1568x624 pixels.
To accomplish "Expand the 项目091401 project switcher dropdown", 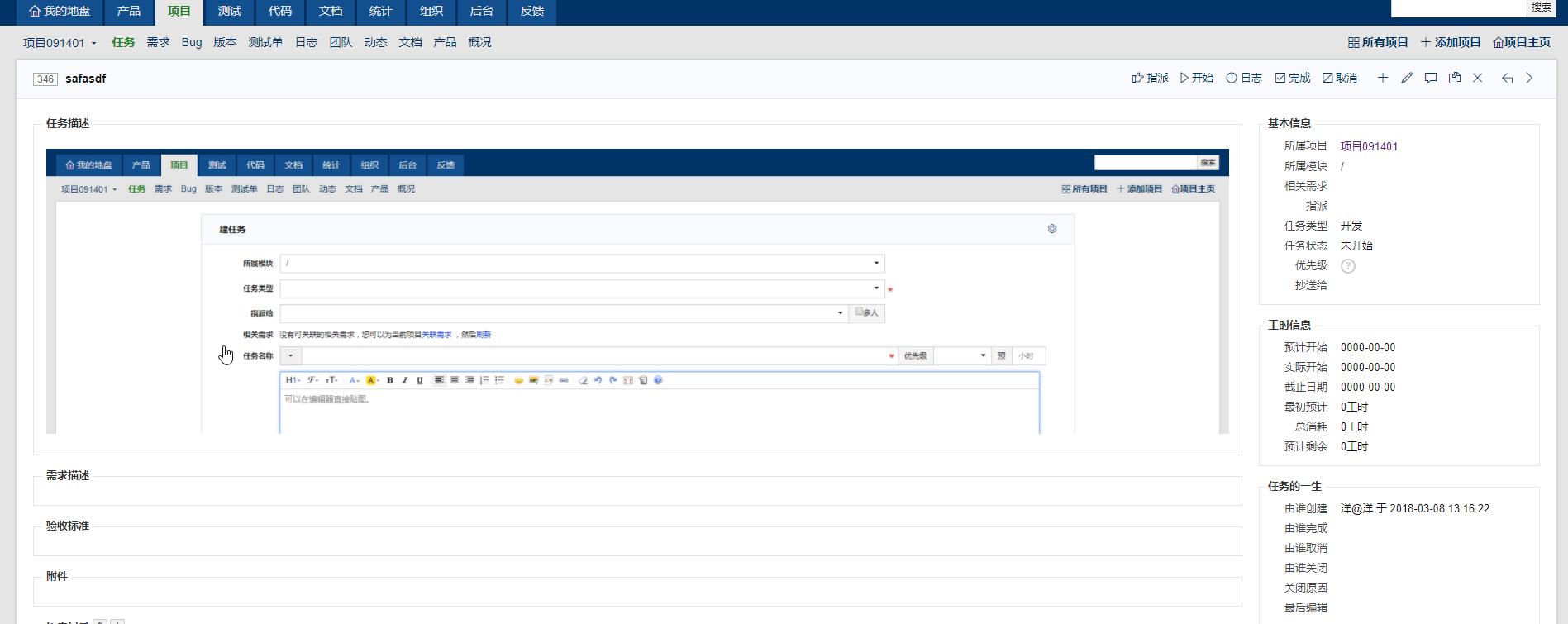I will coord(60,43).
